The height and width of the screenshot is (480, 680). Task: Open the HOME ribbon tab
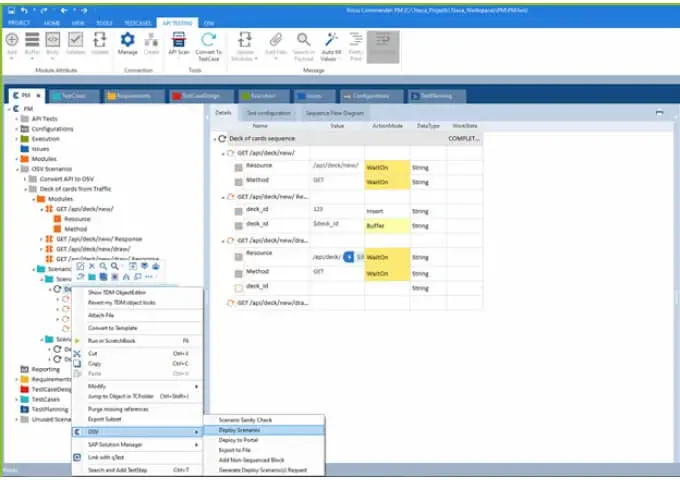(51, 21)
